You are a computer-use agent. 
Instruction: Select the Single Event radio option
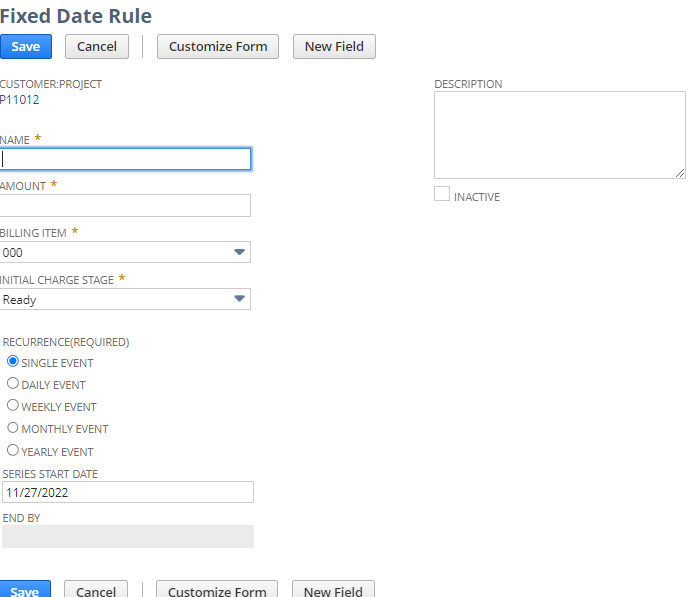[x=13, y=362]
